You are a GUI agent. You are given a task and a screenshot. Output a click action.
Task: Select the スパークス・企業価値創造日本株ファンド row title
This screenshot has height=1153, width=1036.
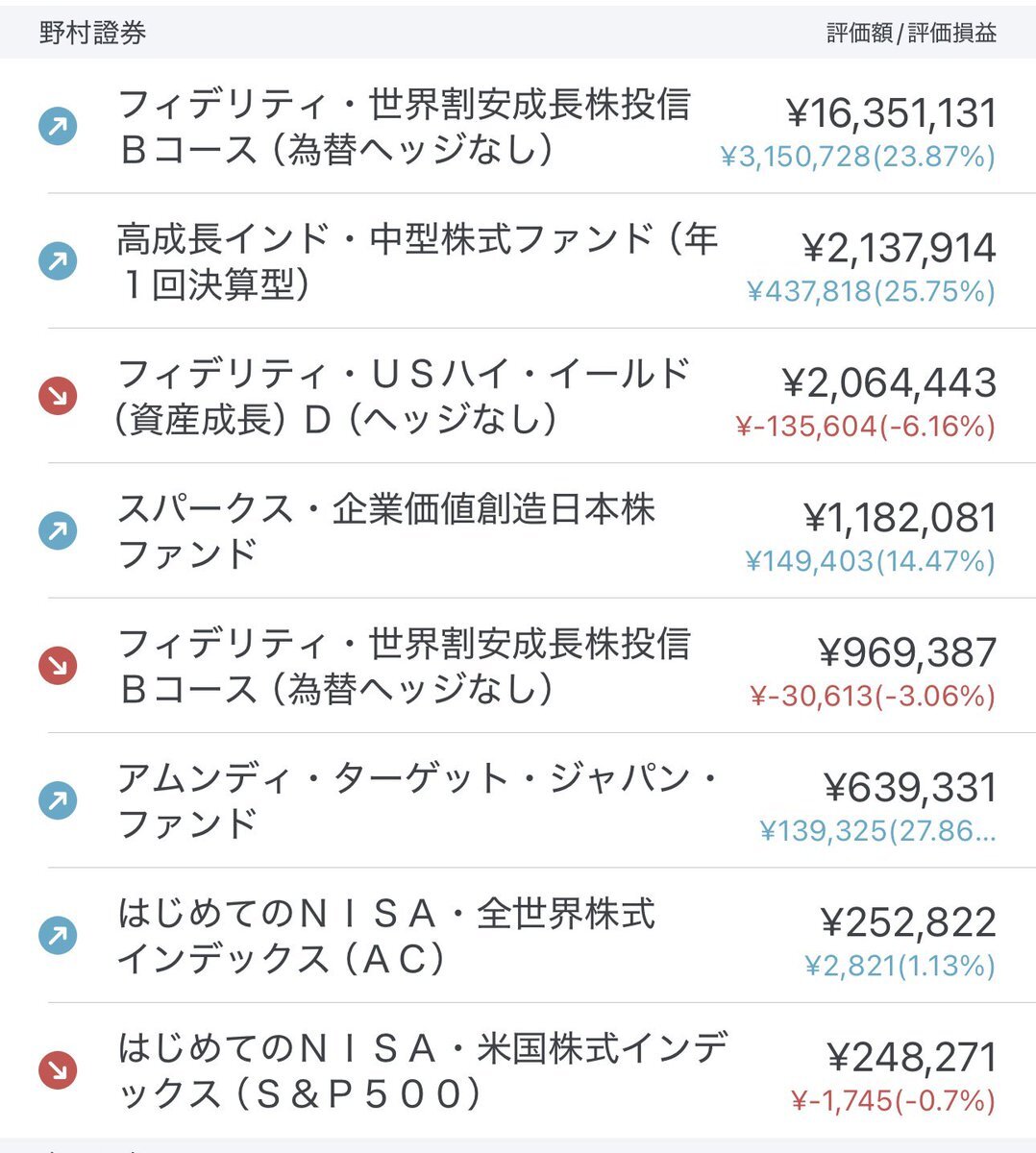coord(385,530)
